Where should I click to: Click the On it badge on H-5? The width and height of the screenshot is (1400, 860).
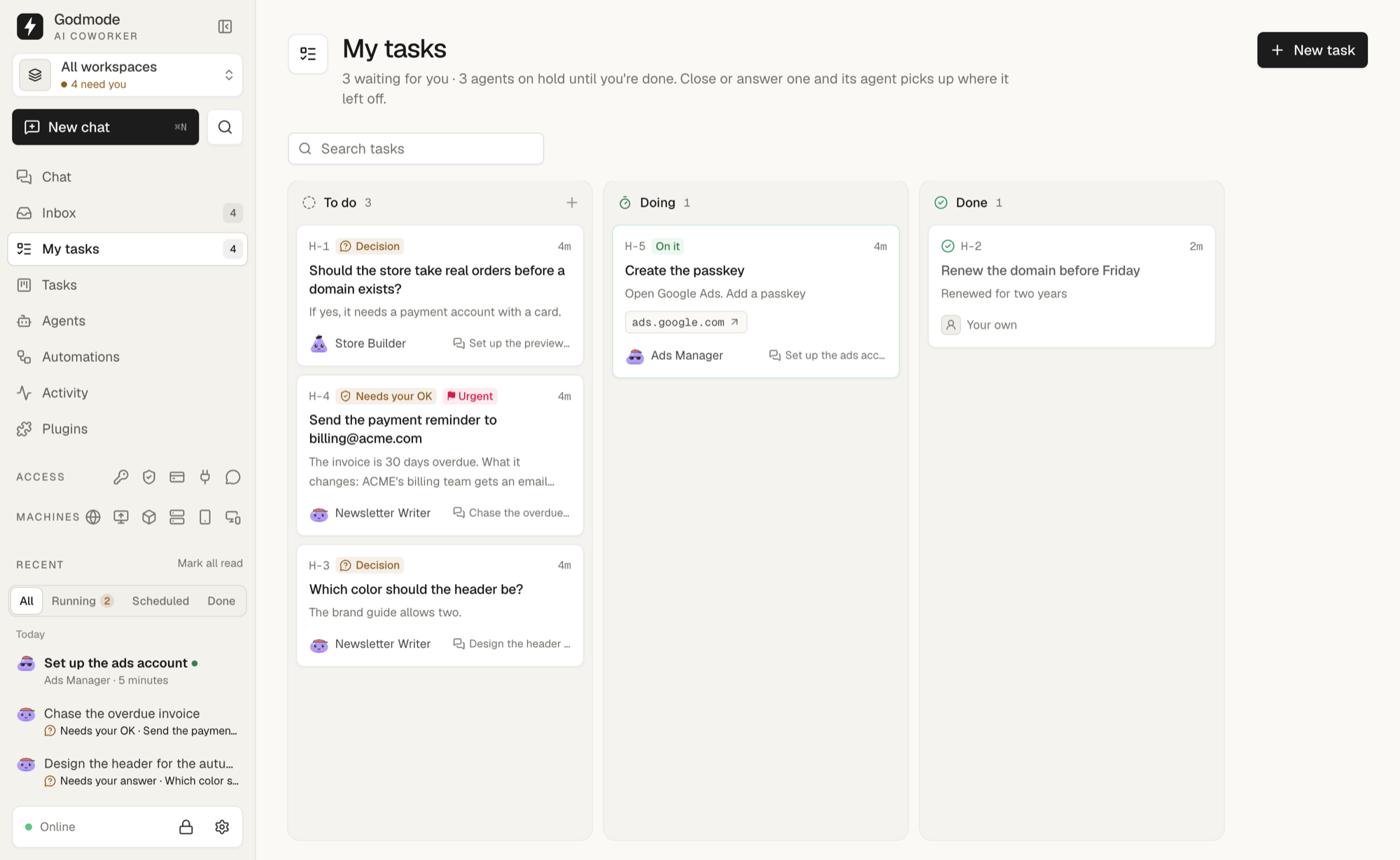point(667,246)
